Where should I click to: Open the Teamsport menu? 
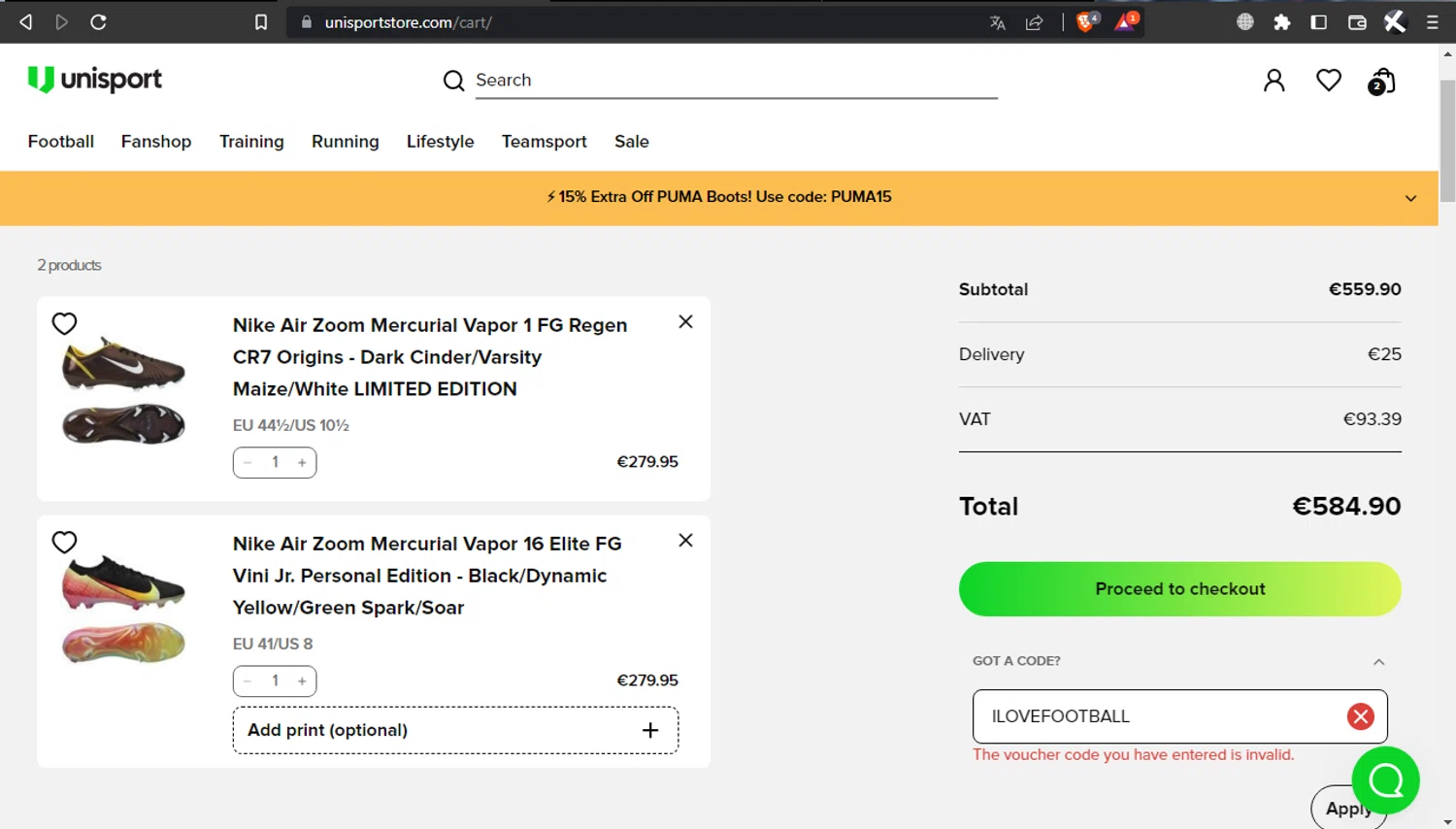545,142
